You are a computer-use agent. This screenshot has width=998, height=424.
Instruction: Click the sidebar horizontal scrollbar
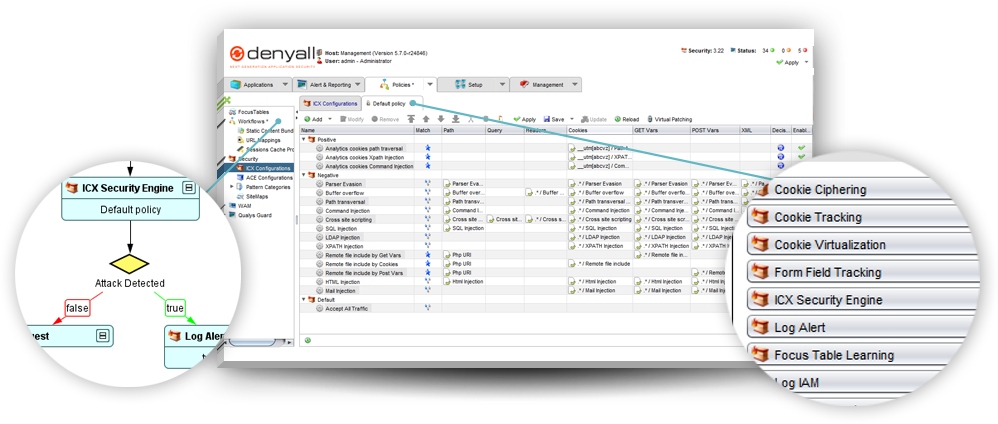[x=257, y=342]
